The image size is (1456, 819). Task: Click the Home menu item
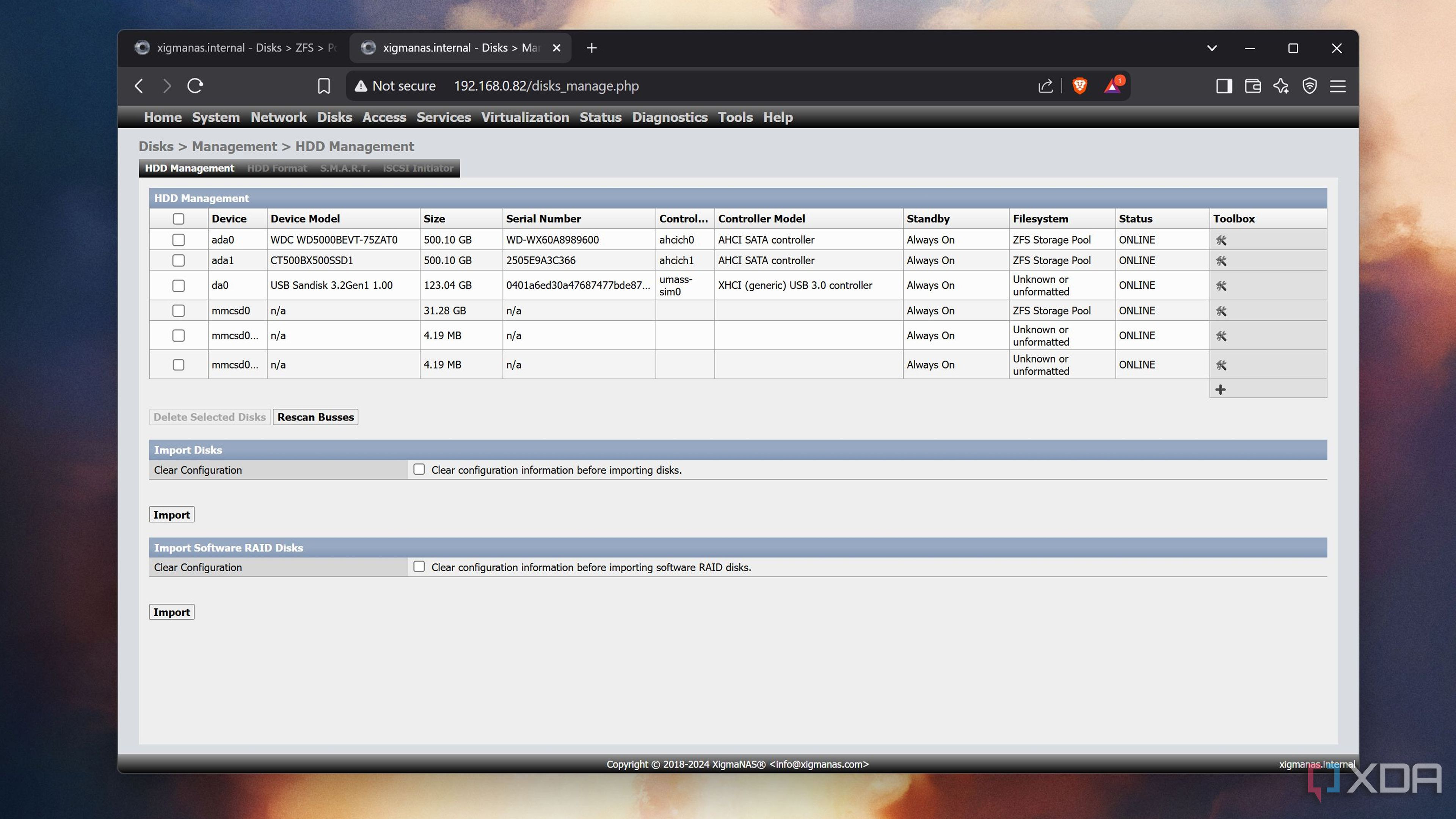point(163,117)
